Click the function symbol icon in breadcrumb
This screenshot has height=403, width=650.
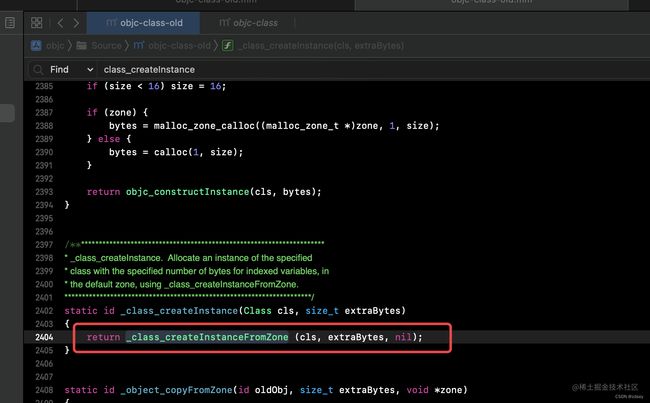[228, 46]
